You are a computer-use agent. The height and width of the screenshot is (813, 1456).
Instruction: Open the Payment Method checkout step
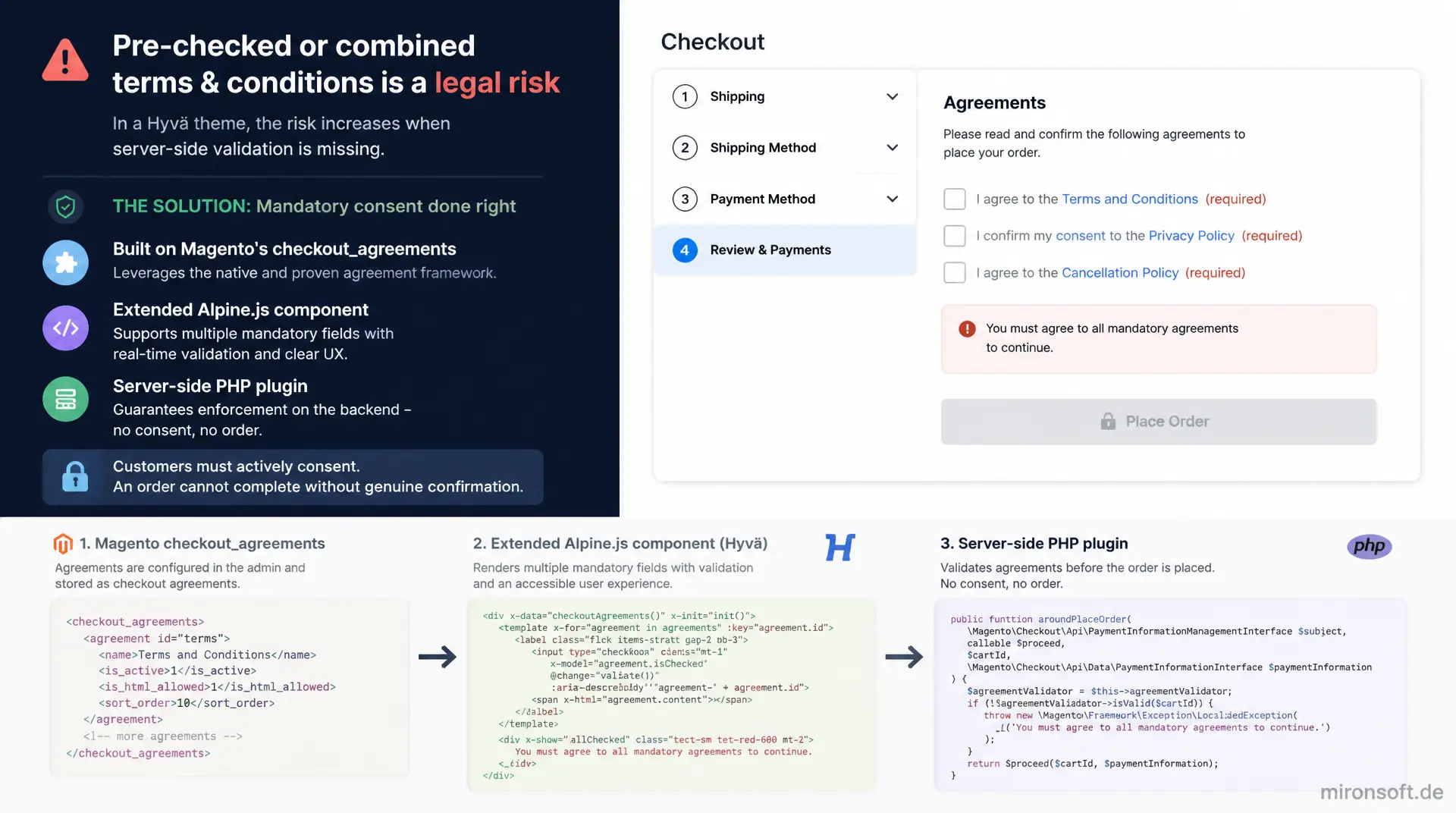pos(785,199)
